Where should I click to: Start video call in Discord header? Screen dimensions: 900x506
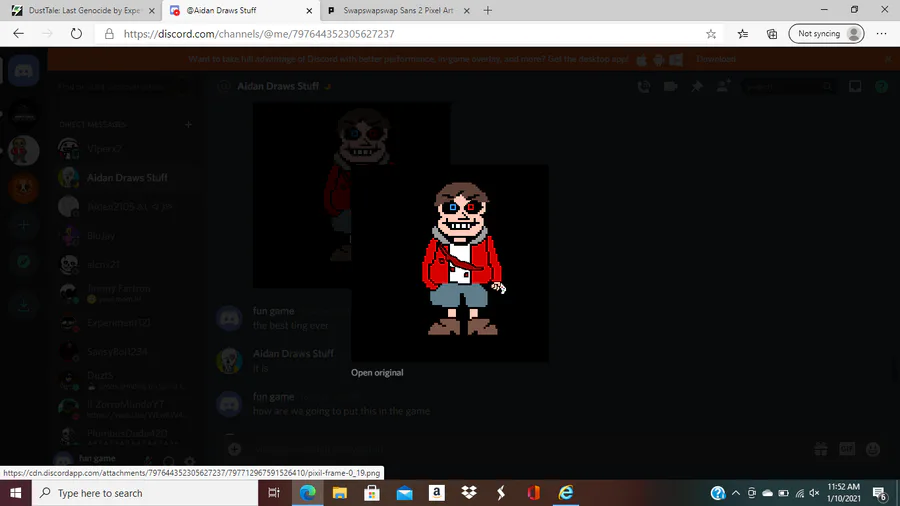[x=670, y=87]
